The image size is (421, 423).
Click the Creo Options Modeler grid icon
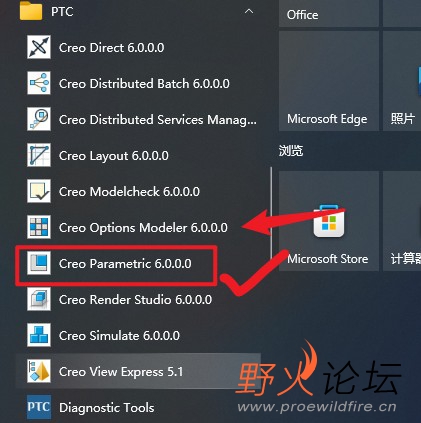[39, 227]
